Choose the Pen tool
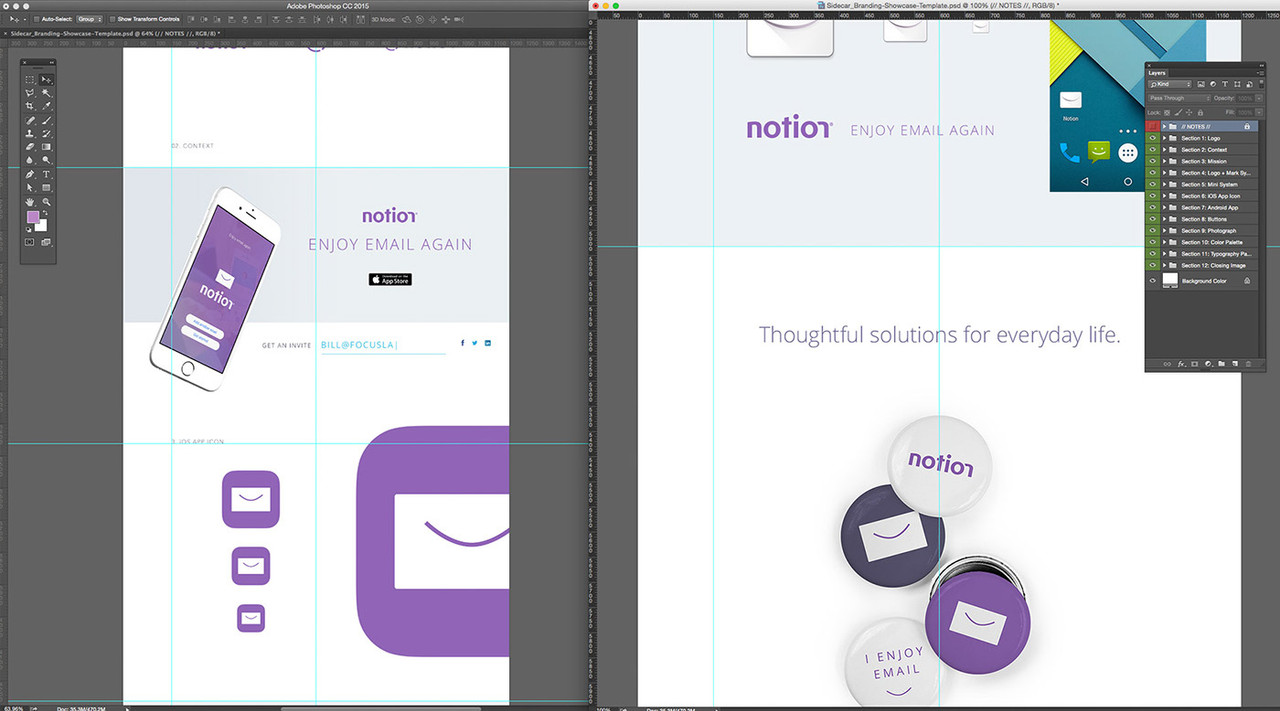The height and width of the screenshot is (711, 1280). (30, 174)
